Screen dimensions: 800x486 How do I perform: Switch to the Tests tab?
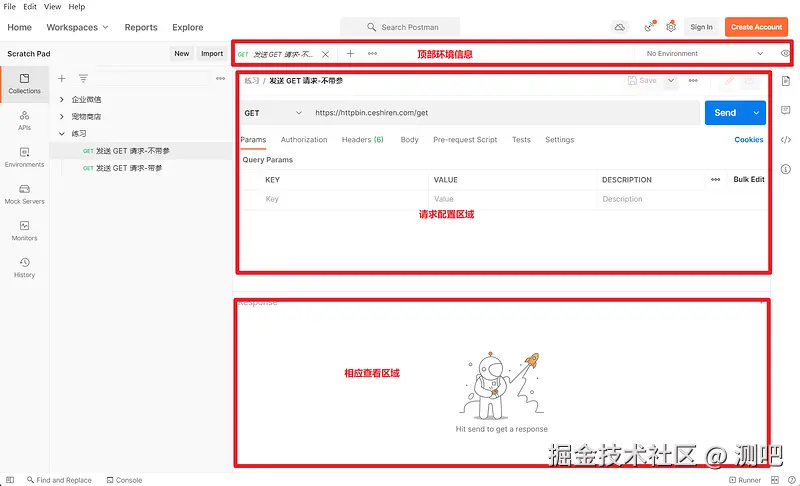click(521, 140)
